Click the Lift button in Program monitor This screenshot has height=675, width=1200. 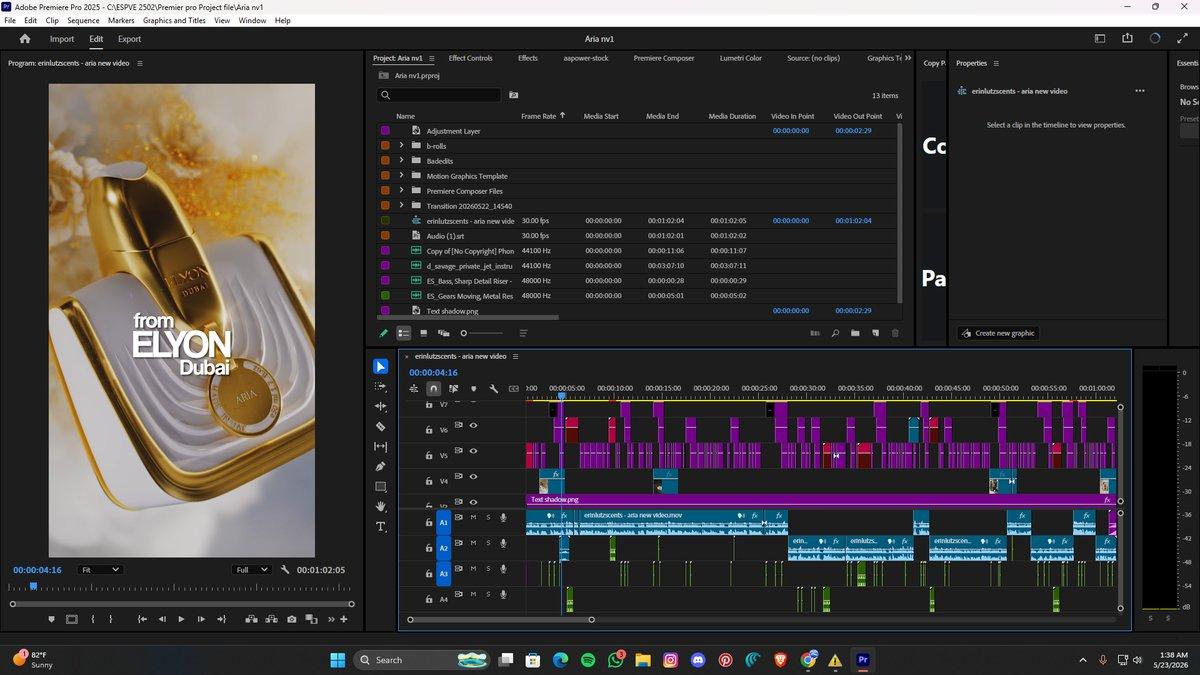coord(250,619)
